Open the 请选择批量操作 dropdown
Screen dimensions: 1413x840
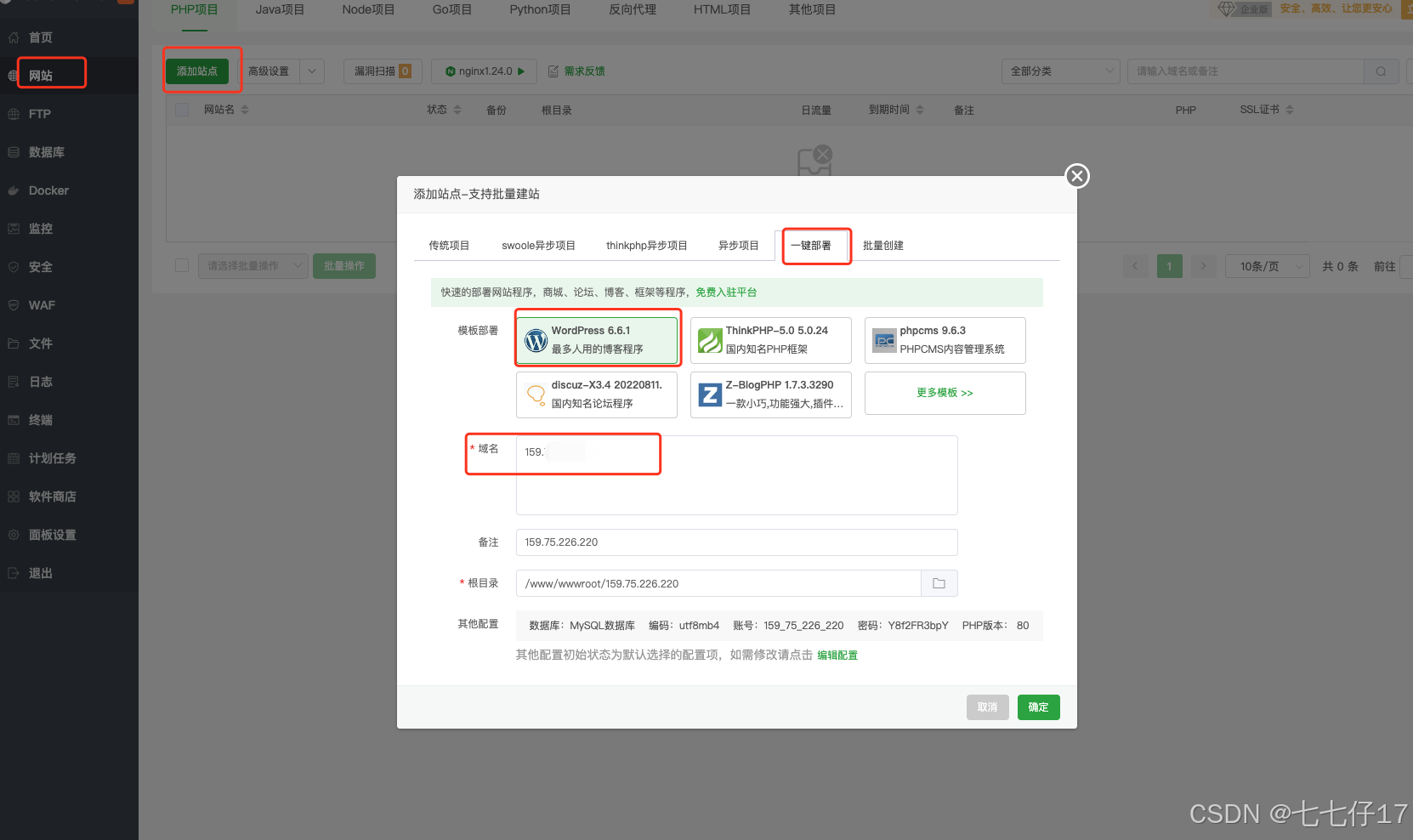point(253,266)
